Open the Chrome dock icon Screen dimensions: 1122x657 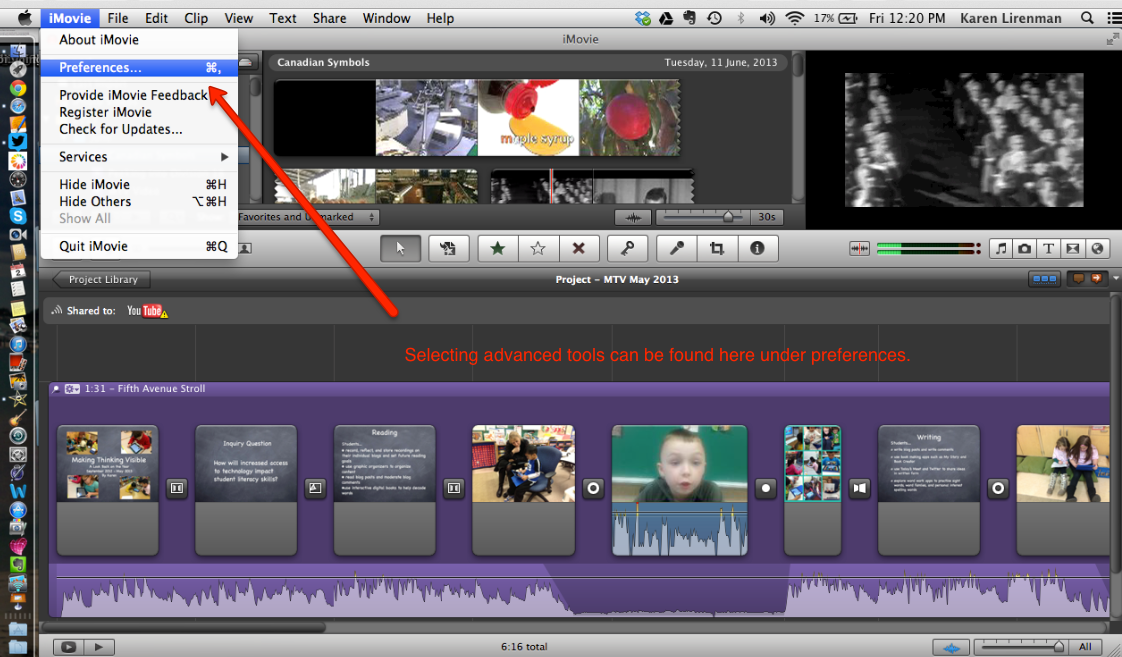18,88
